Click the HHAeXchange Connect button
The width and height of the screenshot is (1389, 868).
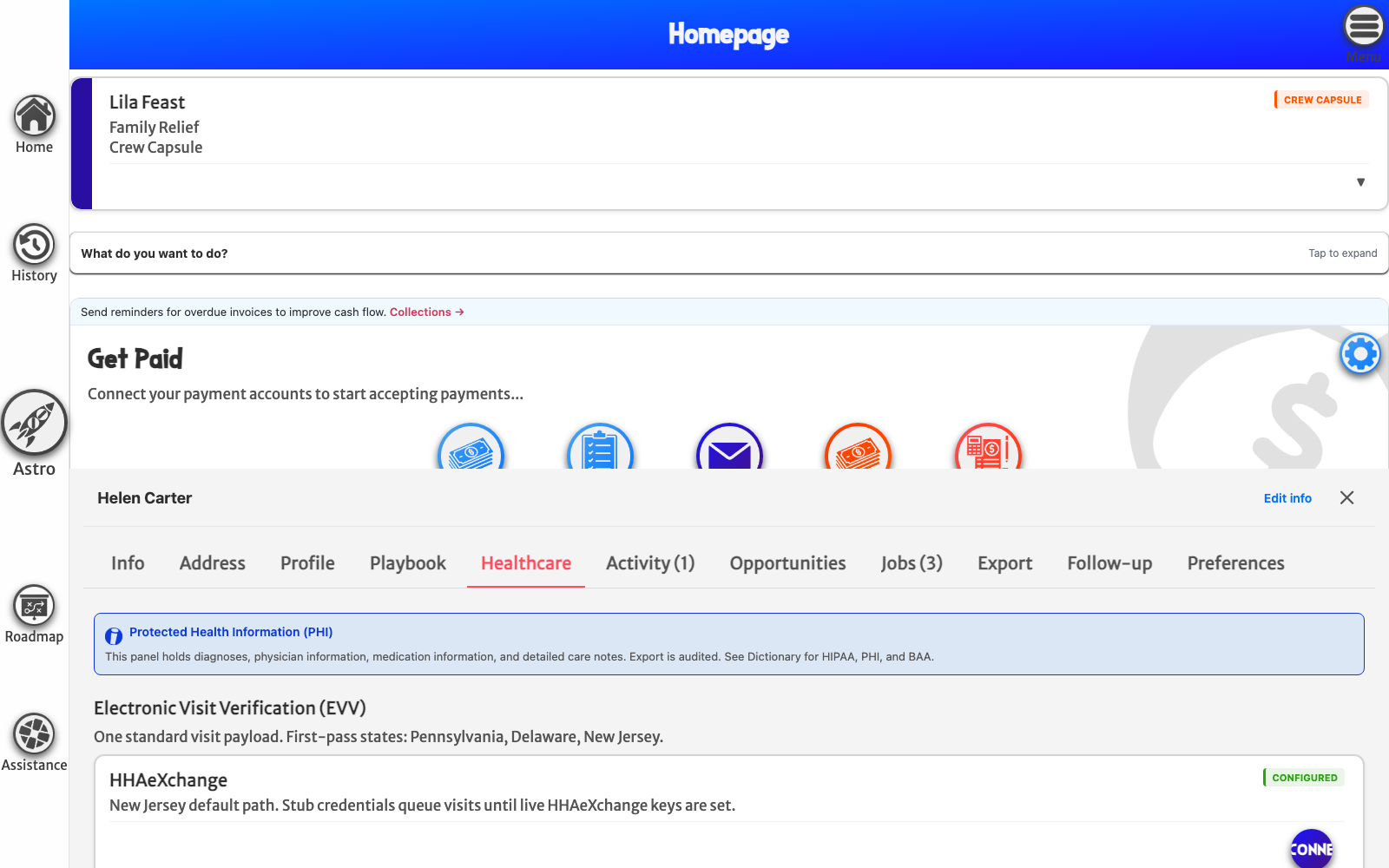click(1311, 849)
